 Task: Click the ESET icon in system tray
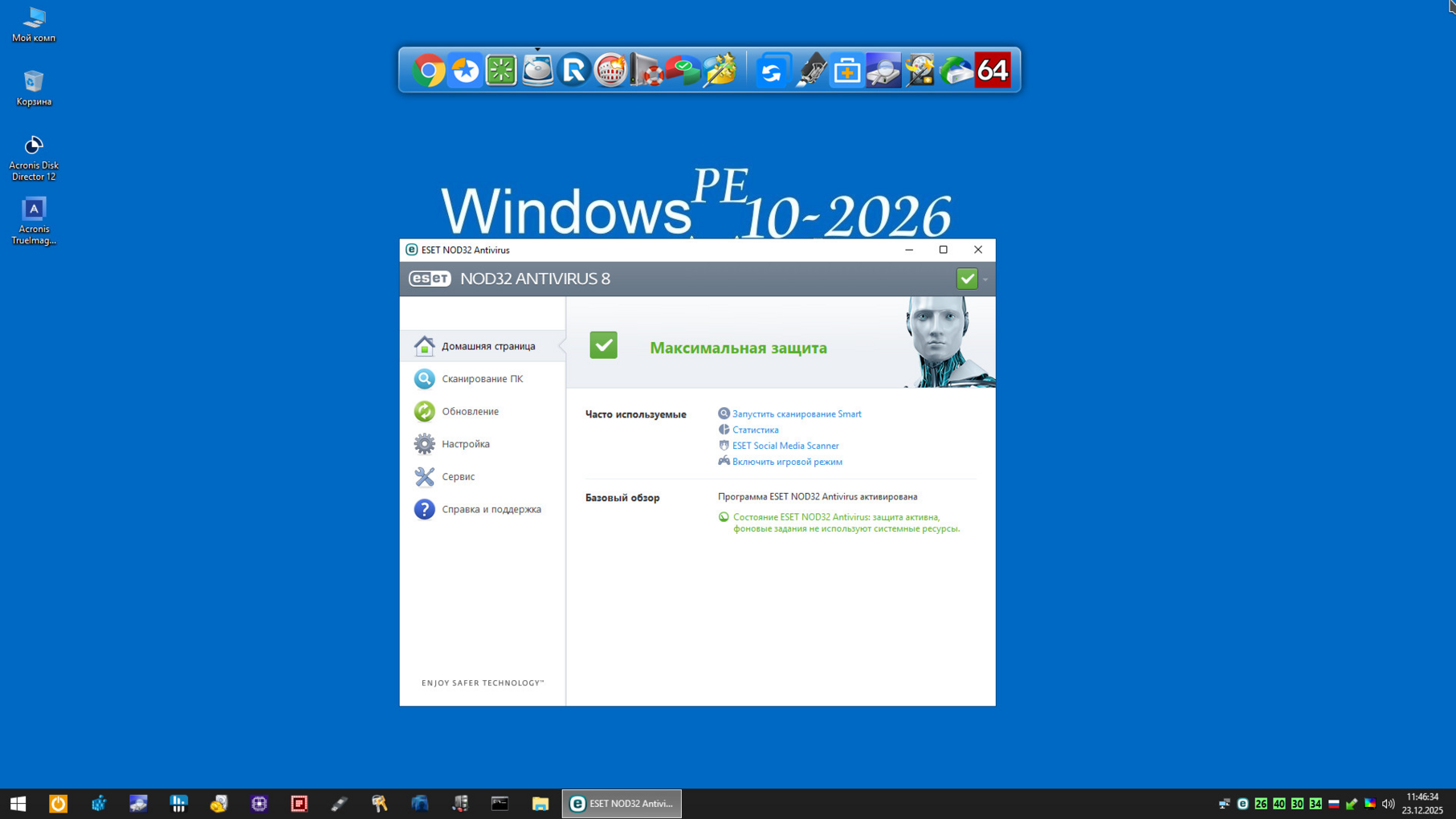(1242, 804)
